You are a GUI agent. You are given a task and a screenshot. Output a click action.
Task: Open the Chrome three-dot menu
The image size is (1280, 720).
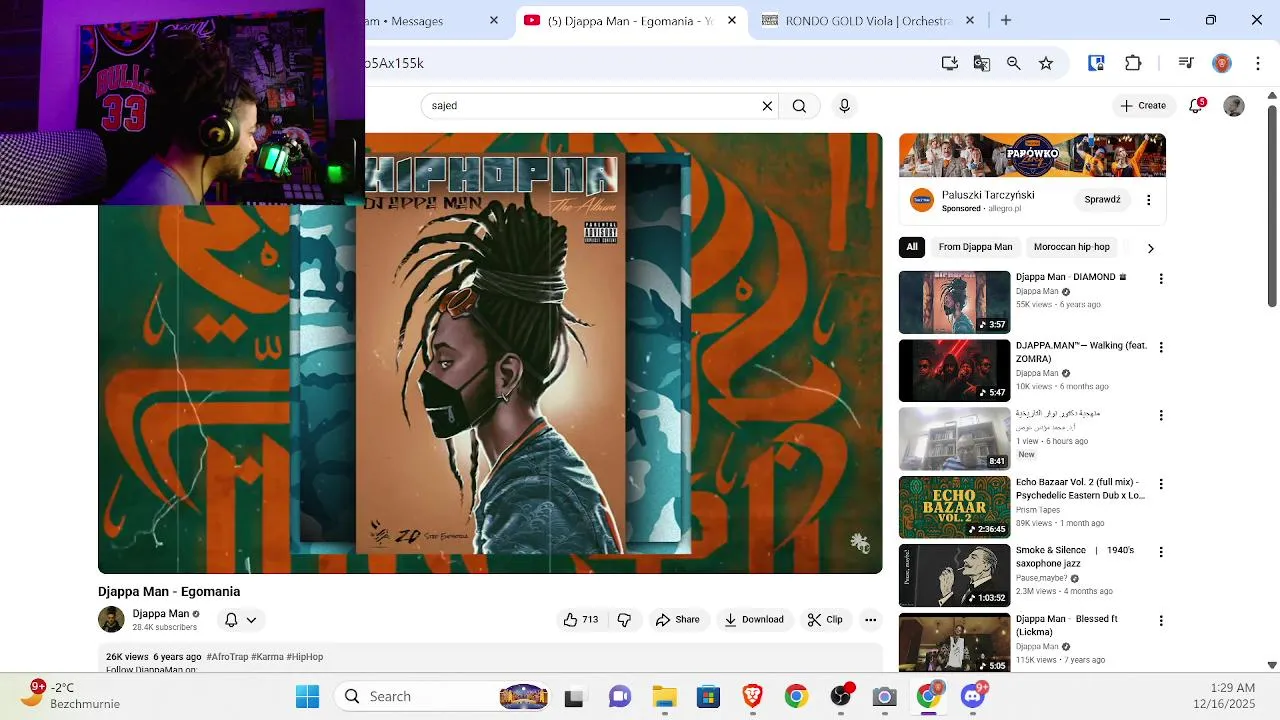[x=1256, y=63]
